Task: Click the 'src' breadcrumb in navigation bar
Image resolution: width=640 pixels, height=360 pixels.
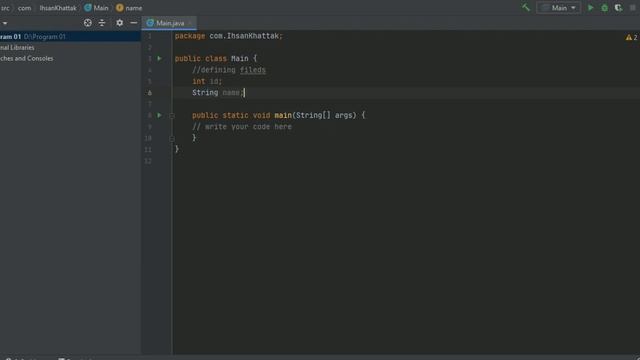Action: click(5, 8)
